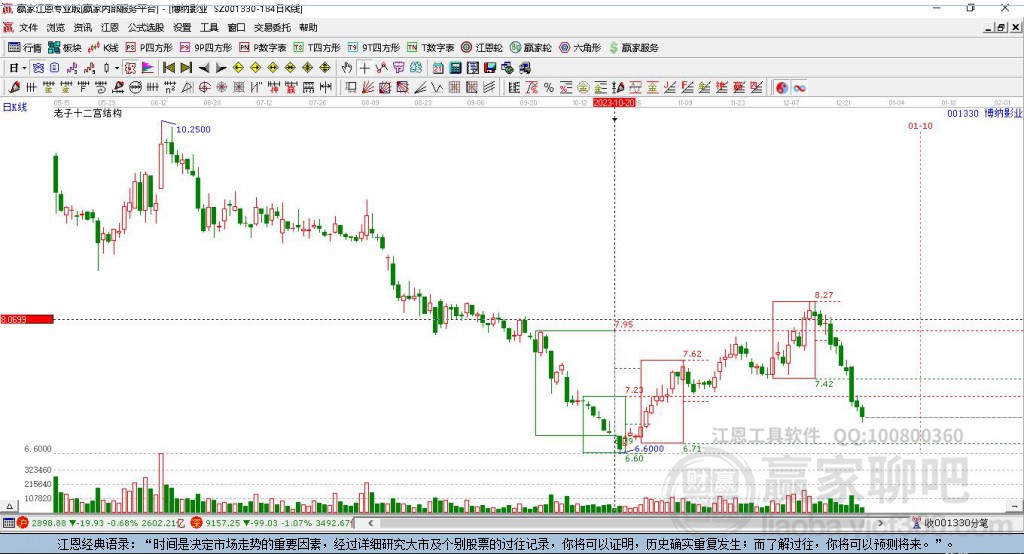The width and height of the screenshot is (1024, 554).
Task: Open the 板块 sector view
Action: (64, 48)
